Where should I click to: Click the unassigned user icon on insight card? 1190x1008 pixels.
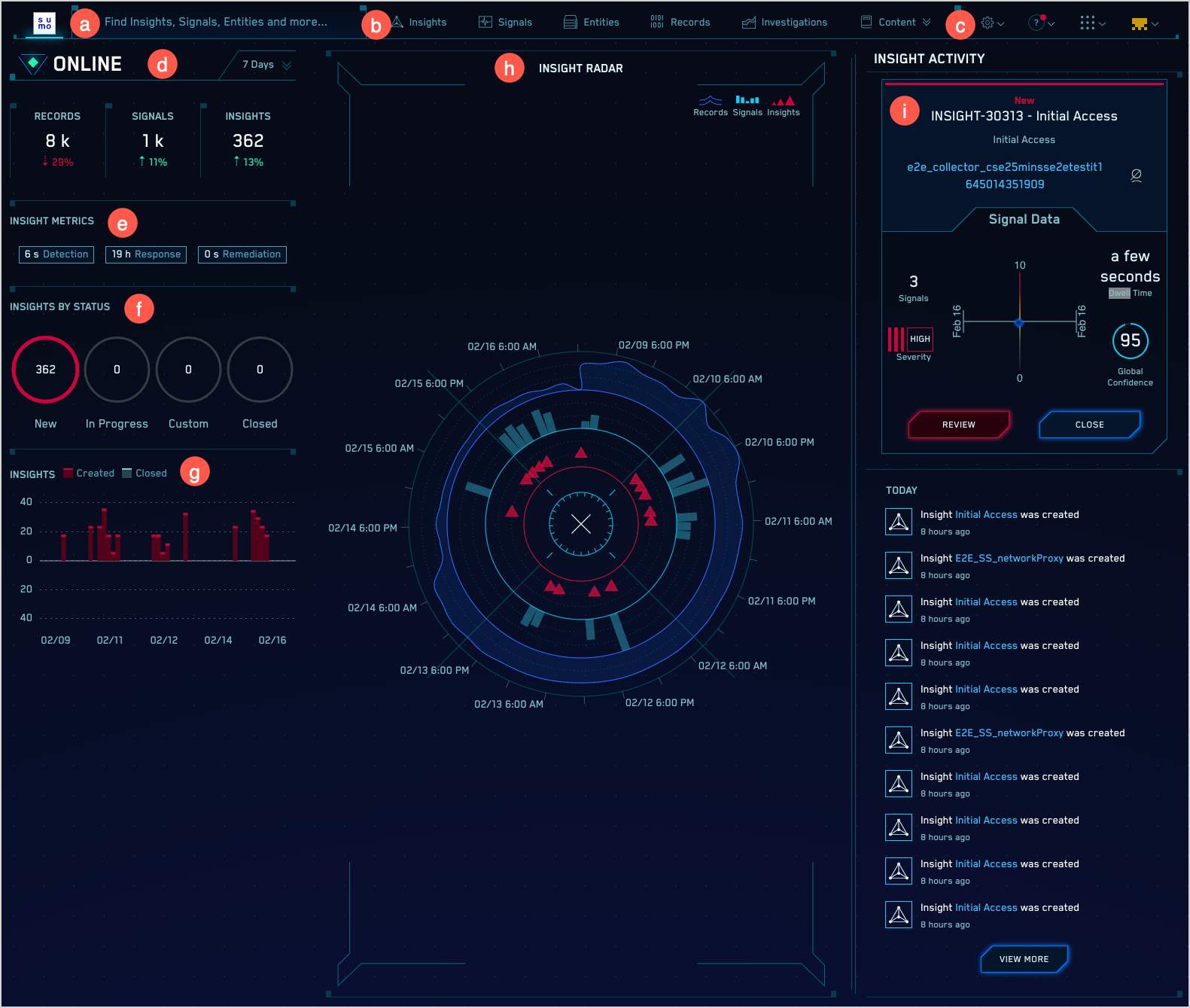pos(1136,175)
